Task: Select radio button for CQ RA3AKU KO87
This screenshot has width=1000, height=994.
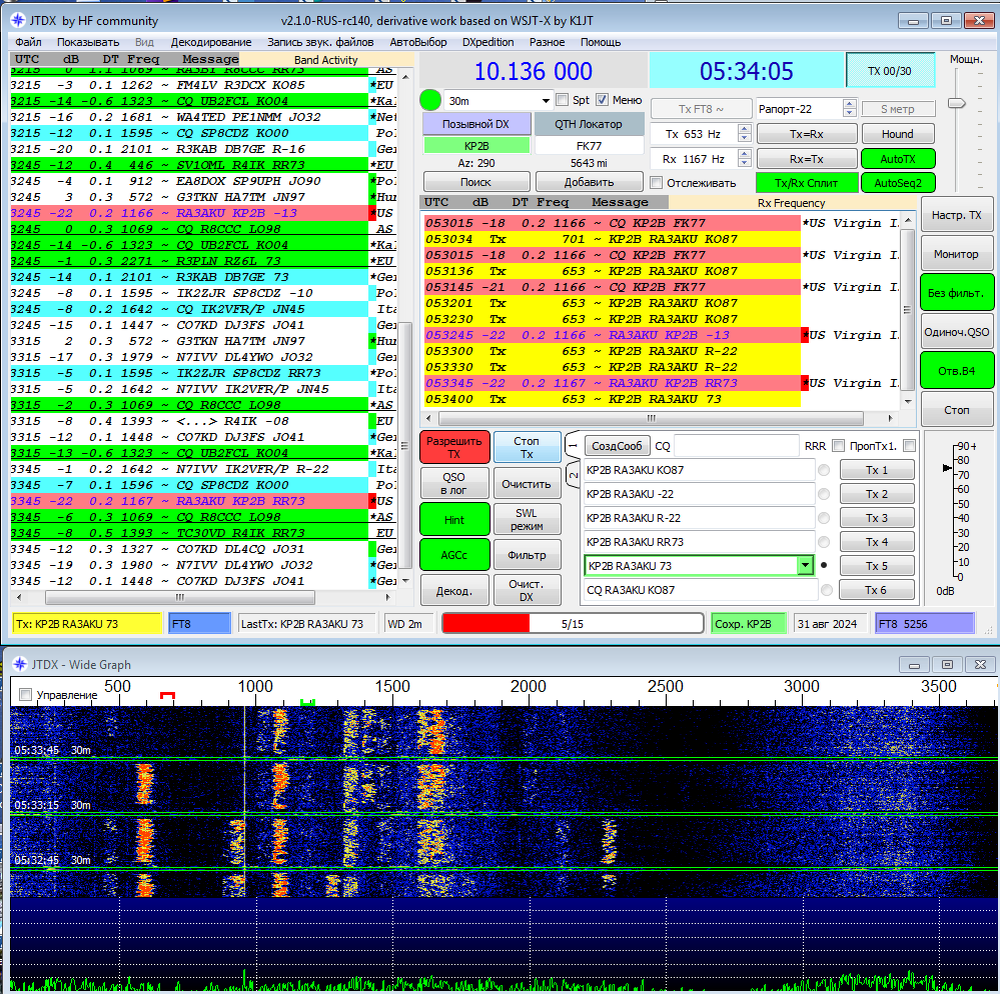Action: pyautogui.click(x=827, y=590)
